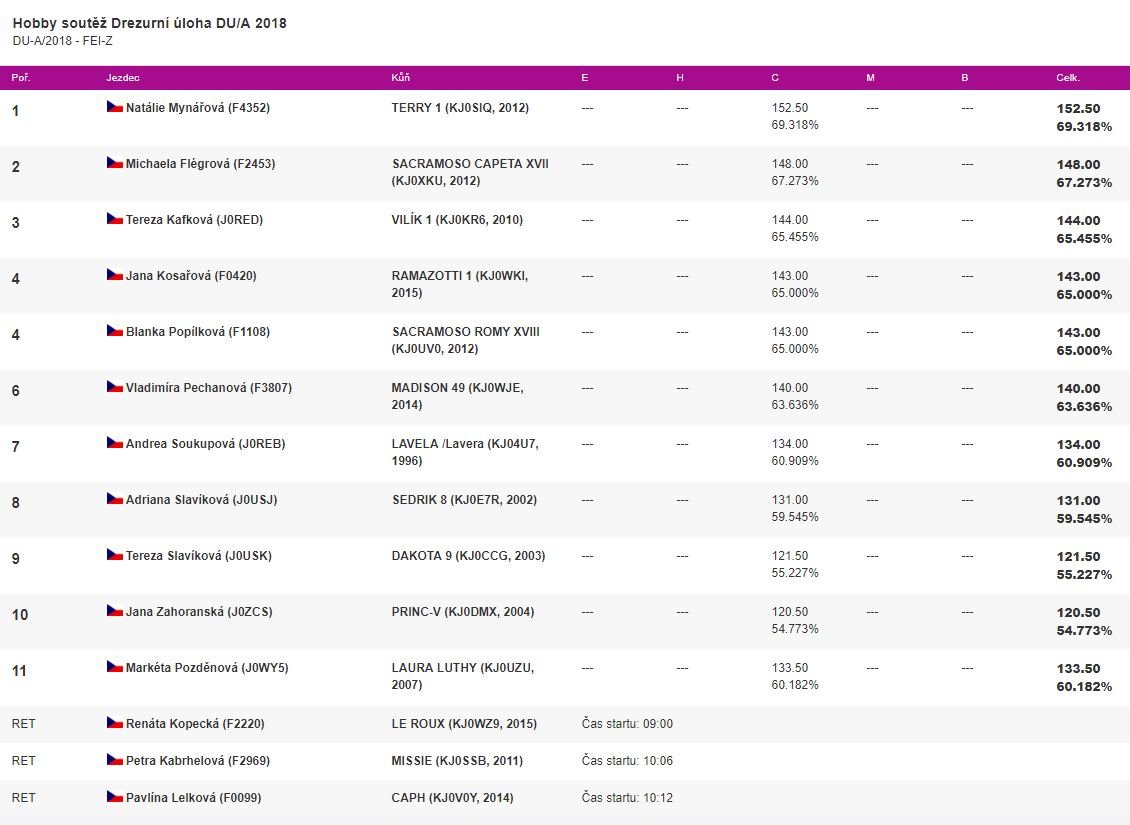Screen dimensions: 1130x825
Task: Open horse LAURA LUTHY entry
Action: pyautogui.click(x=463, y=676)
